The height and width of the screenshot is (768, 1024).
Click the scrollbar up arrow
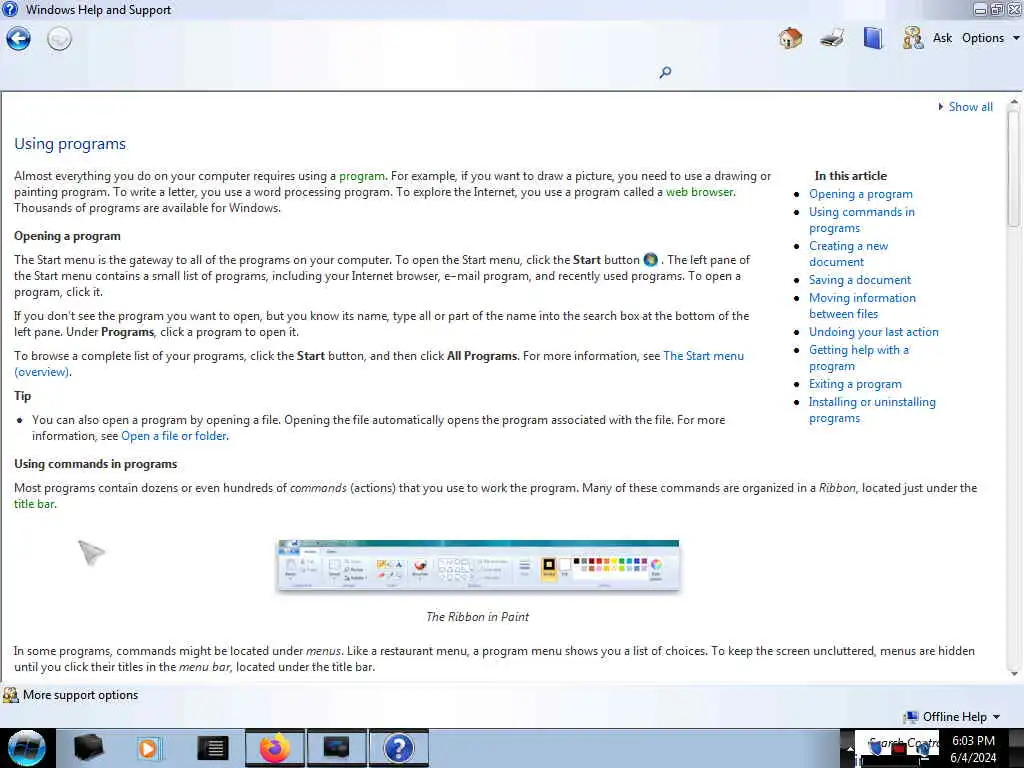click(1014, 103)
